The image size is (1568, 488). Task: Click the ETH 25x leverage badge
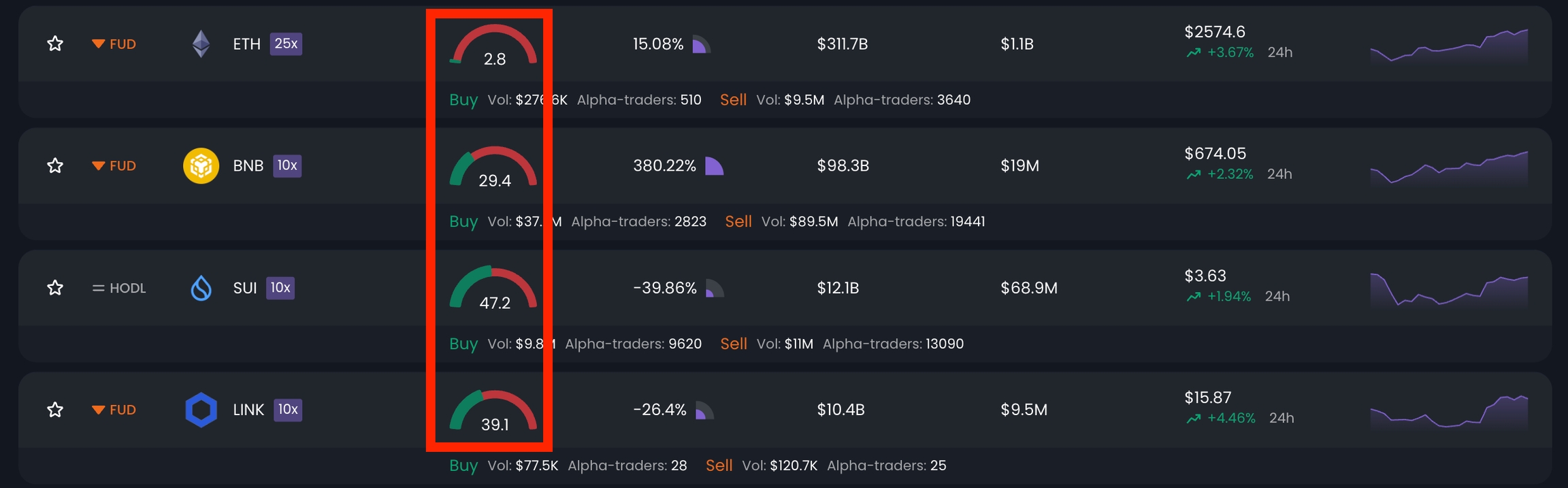(x=286, y=44)
